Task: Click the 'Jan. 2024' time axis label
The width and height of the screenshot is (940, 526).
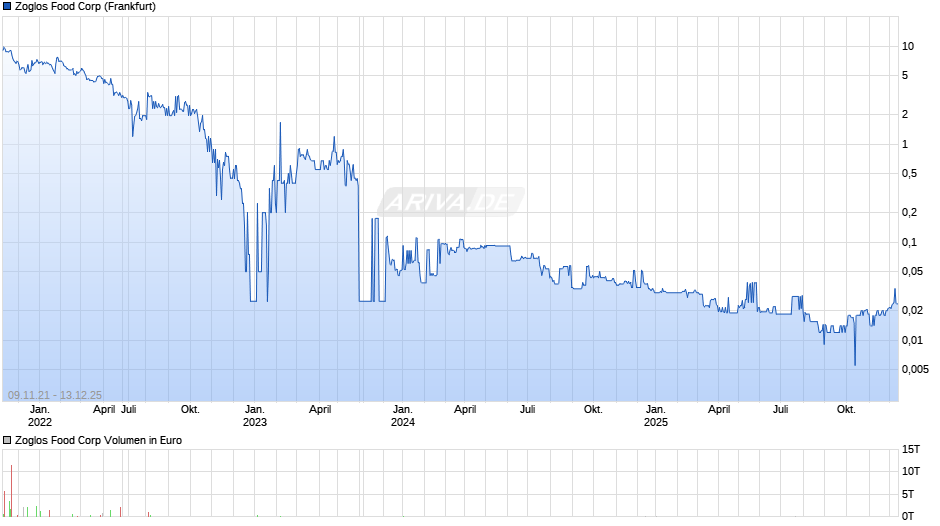Action: tap(402, 416)
